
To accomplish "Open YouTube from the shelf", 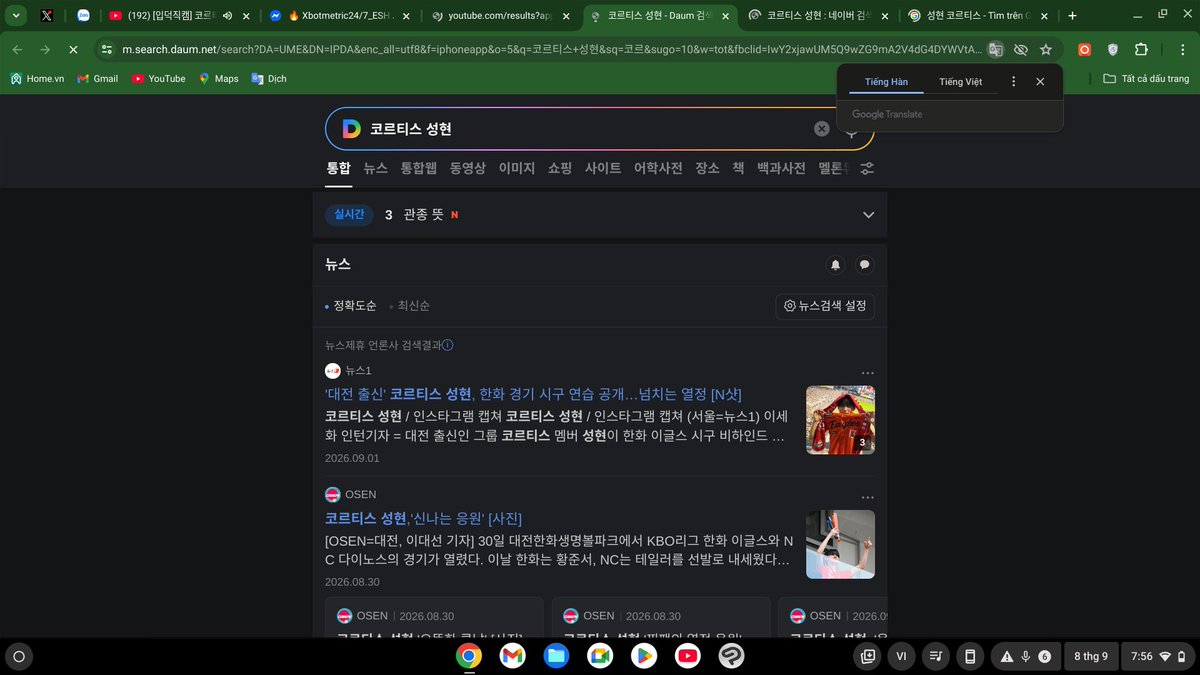I will pyautogui.click(x=687, y=656).
